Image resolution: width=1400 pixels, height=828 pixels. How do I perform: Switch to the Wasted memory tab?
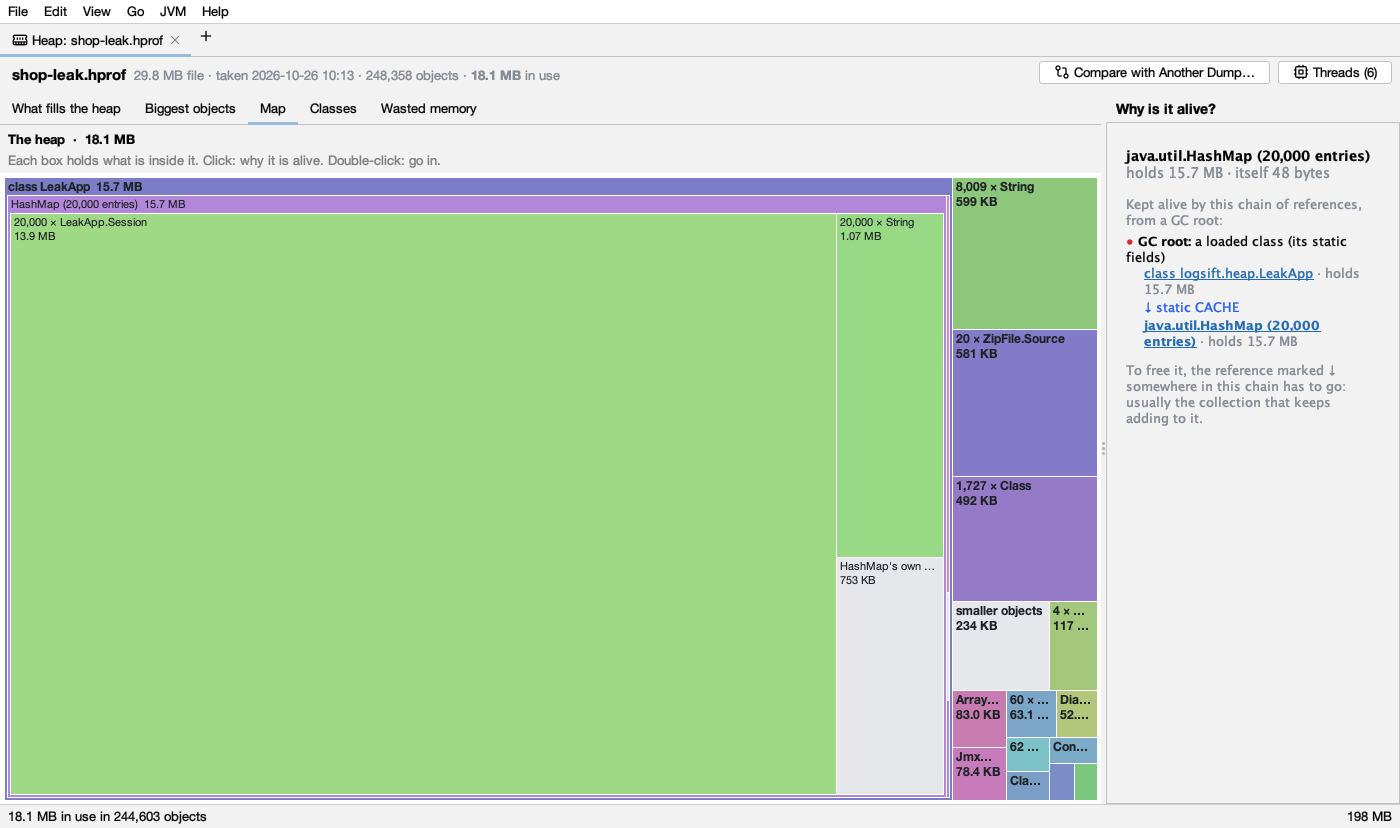[428, 108]
